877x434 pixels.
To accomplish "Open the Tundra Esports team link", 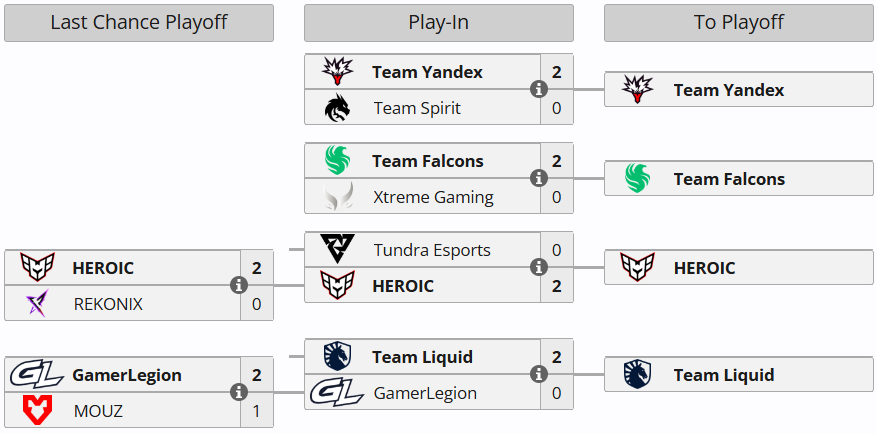I will (x=432, y=250).
